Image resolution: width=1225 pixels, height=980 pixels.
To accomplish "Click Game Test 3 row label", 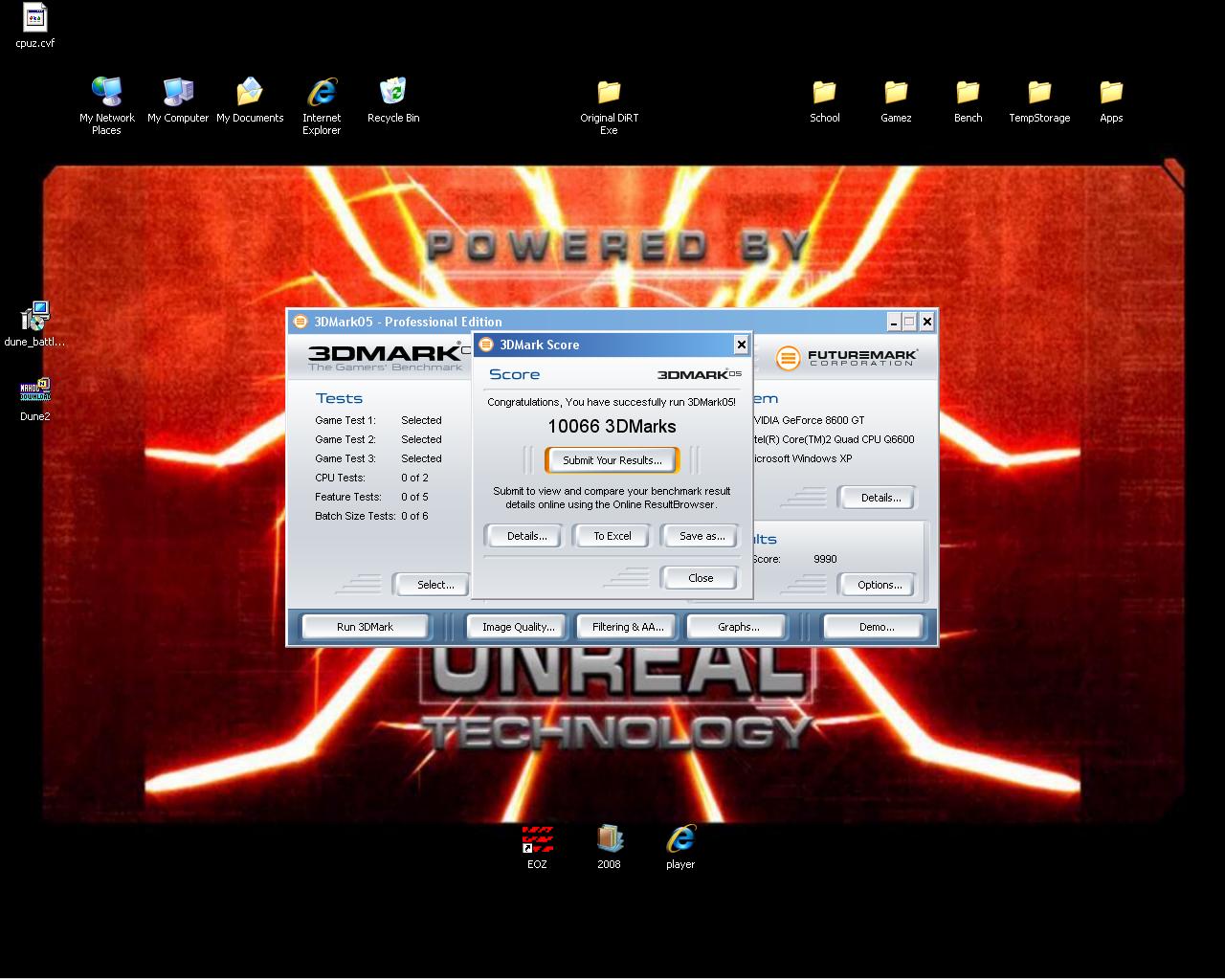I will [x=345, y=458].
